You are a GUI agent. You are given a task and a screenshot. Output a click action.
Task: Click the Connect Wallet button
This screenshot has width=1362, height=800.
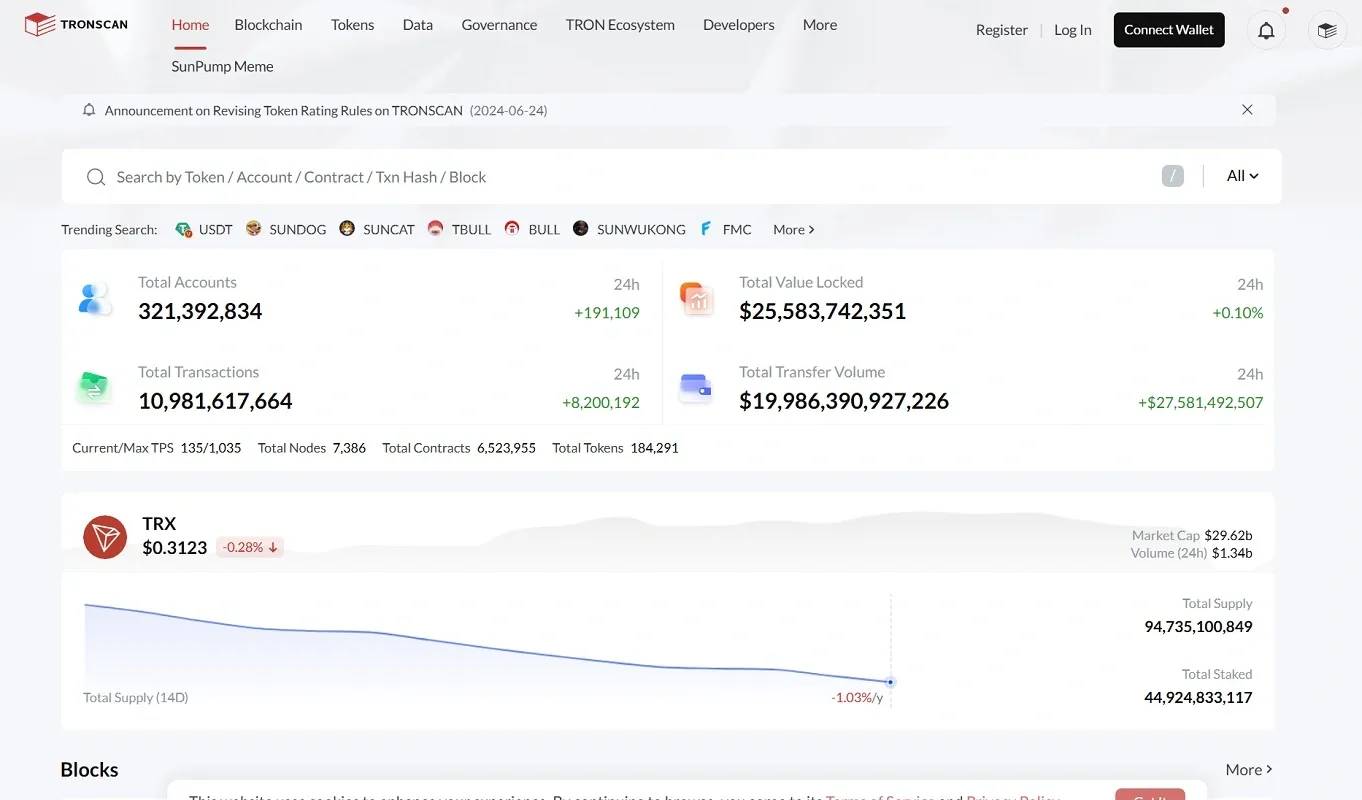(x=1169, y=30)
